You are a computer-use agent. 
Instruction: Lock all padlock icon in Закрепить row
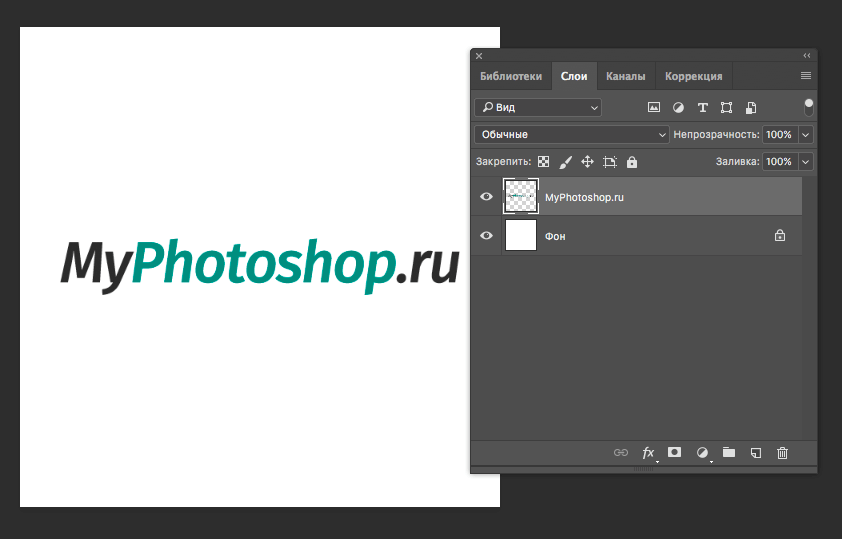coord(632,162)
